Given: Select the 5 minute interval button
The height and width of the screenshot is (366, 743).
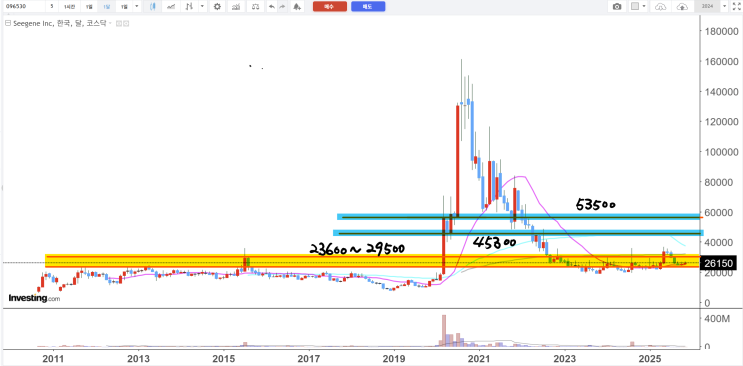Looking at the screenshot, I should [x=52, y=7].
